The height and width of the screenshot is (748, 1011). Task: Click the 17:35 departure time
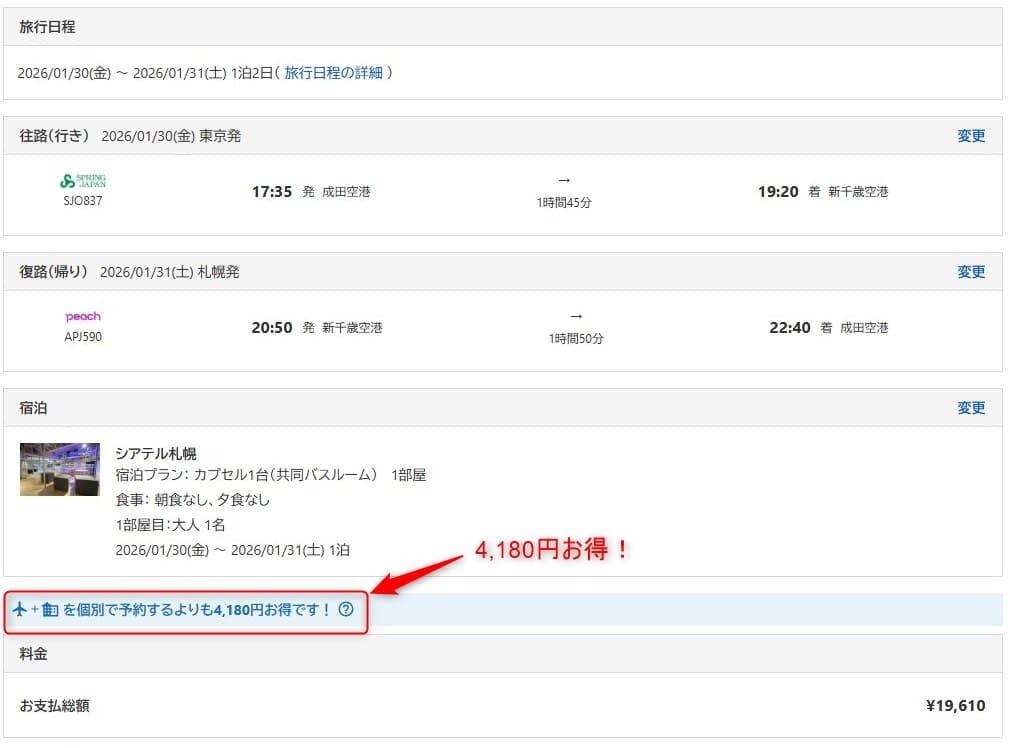(272, 192)
